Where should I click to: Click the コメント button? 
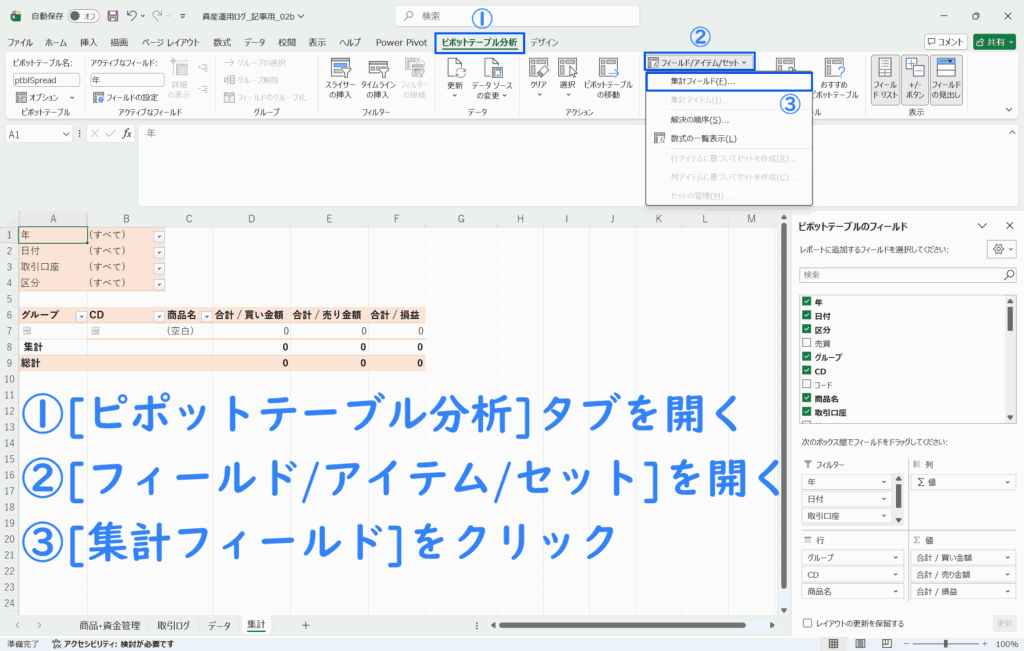point(945,42)
